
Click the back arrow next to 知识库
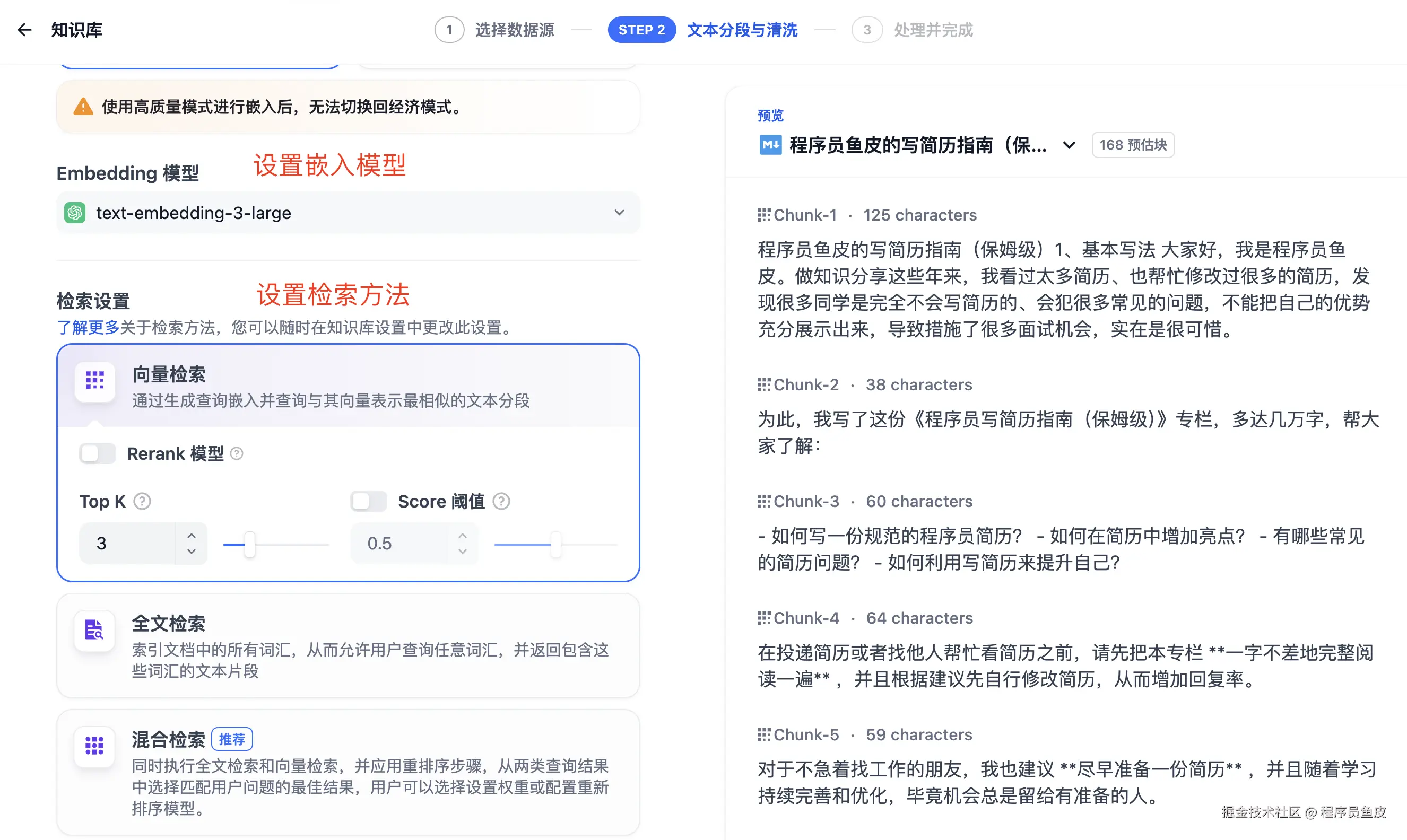[24, 30]
